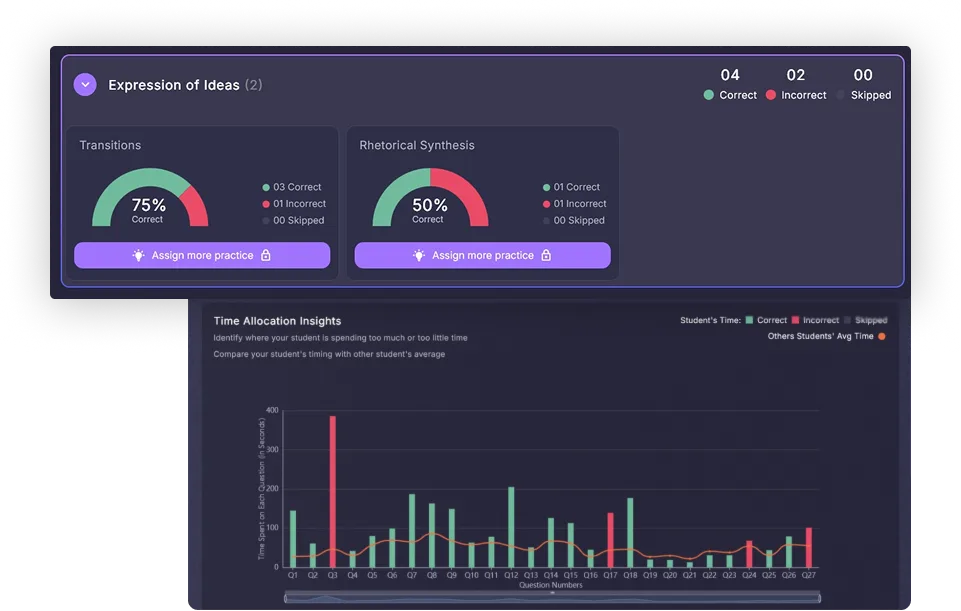The image size is (961, 611).
Task: Click the green Correct dot in header summary
Action: point(708,95)
